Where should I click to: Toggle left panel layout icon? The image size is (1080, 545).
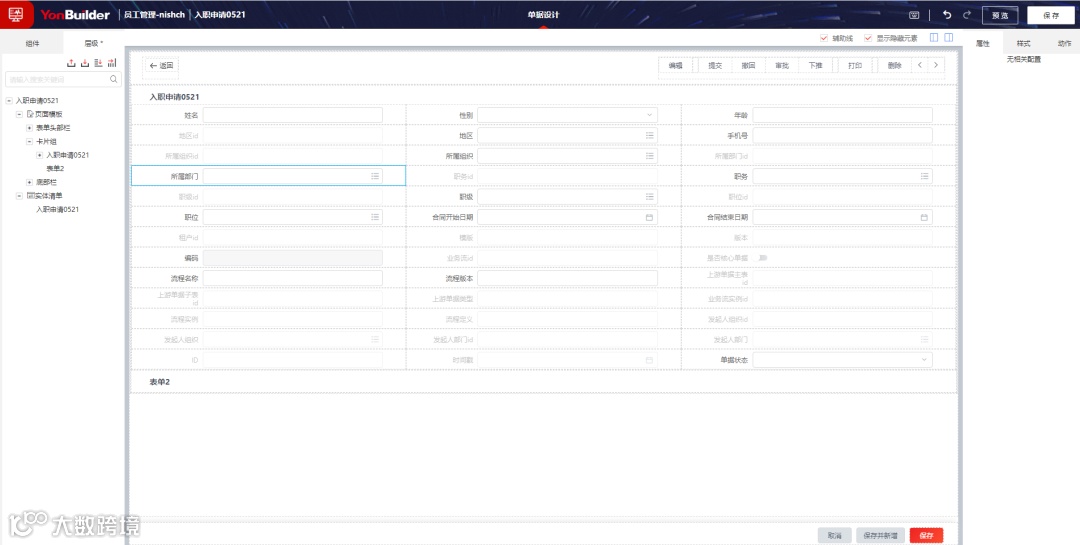[x=934, y=37]
